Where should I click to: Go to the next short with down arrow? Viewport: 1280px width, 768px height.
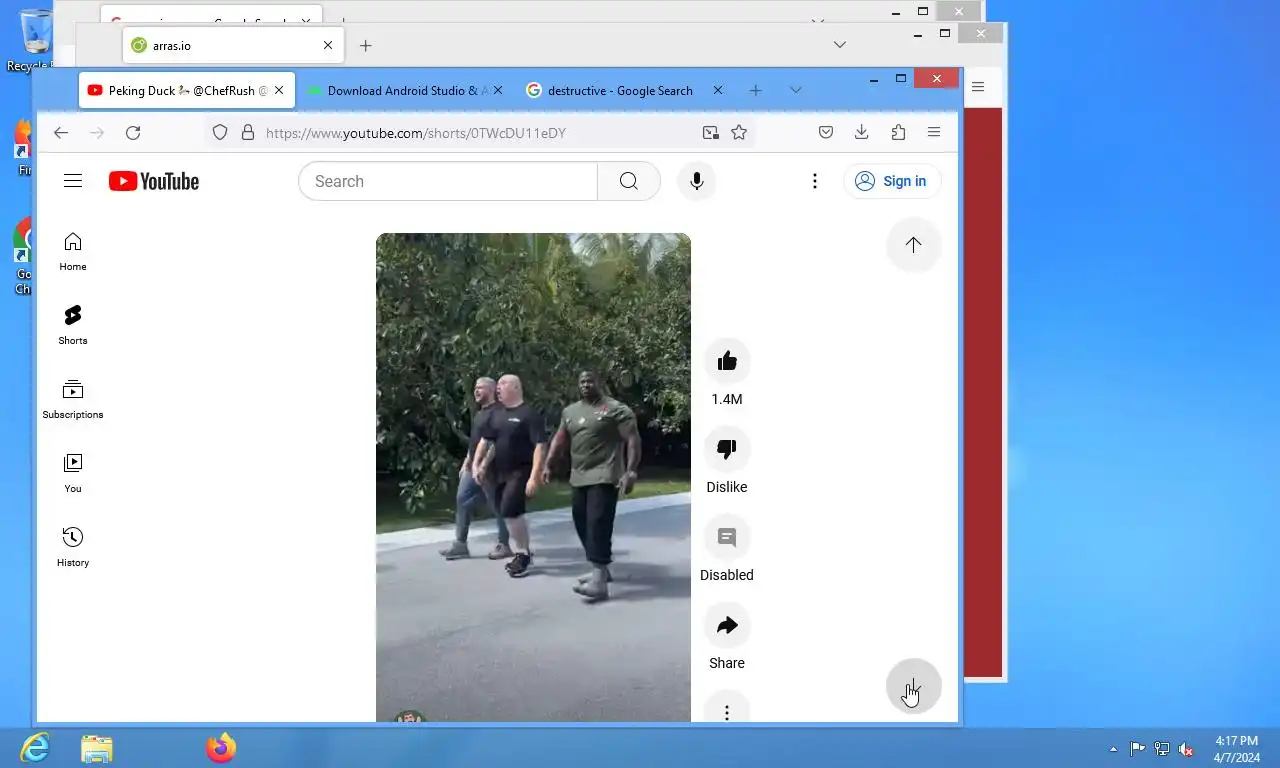(913, 686)
